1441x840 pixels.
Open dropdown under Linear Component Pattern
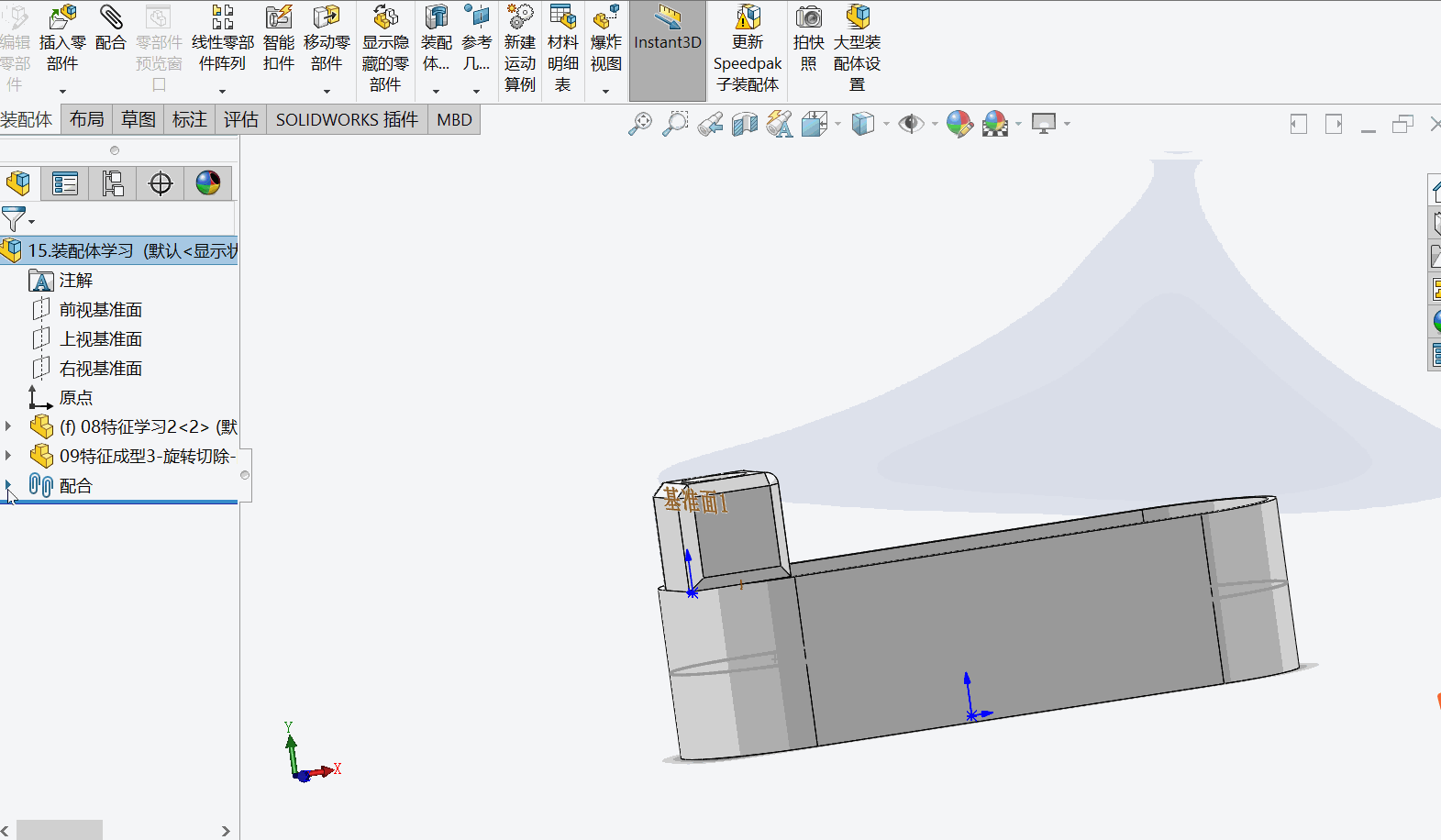(x=222, y=91)
